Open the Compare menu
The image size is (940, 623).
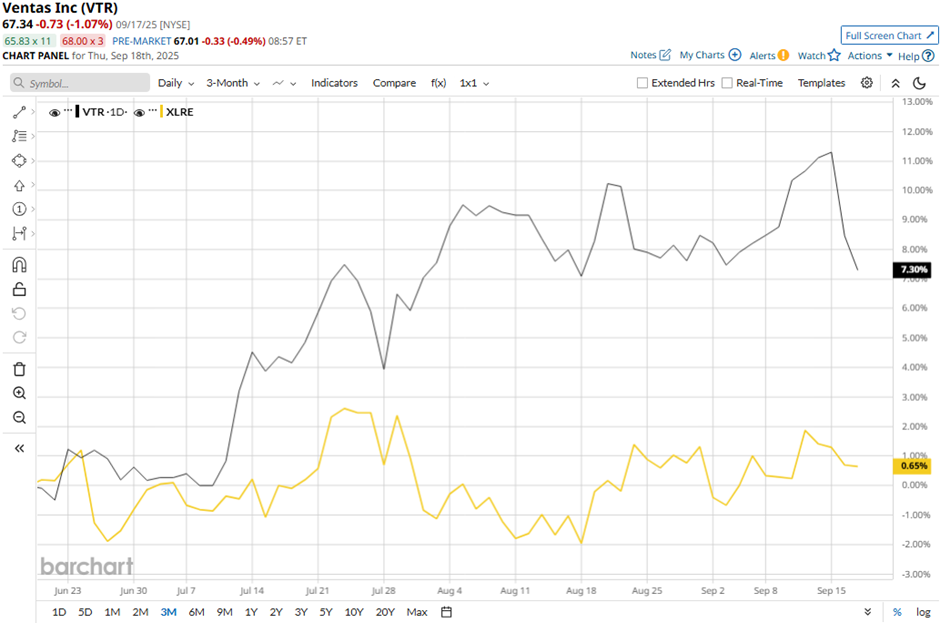point(394,83)
